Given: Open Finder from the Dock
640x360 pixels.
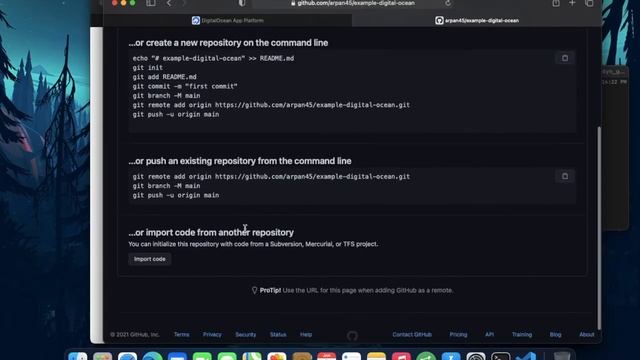Looking at the screenshot, I should [78, 356].
